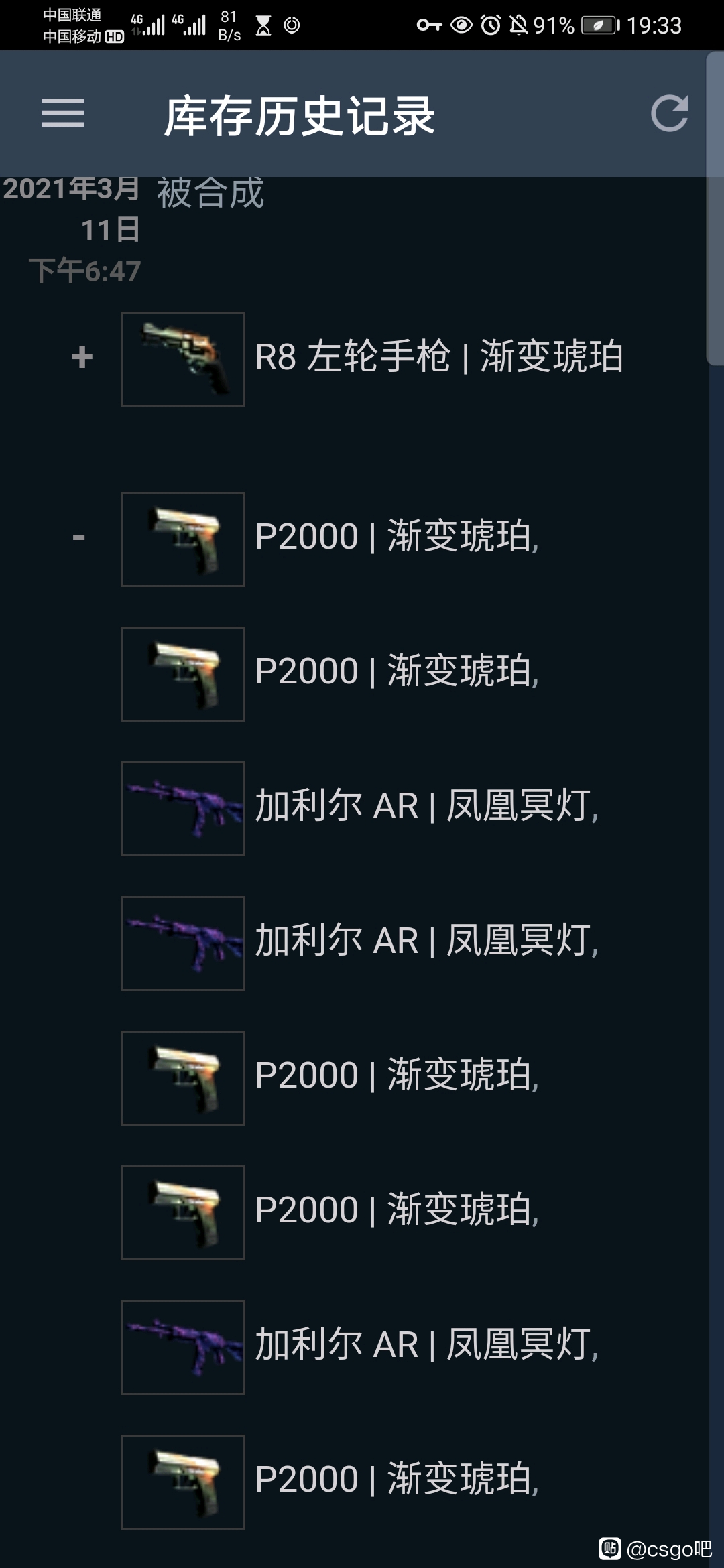Select the fourth P2000 | 渐变琥珀 text

tap(397, 1210)
